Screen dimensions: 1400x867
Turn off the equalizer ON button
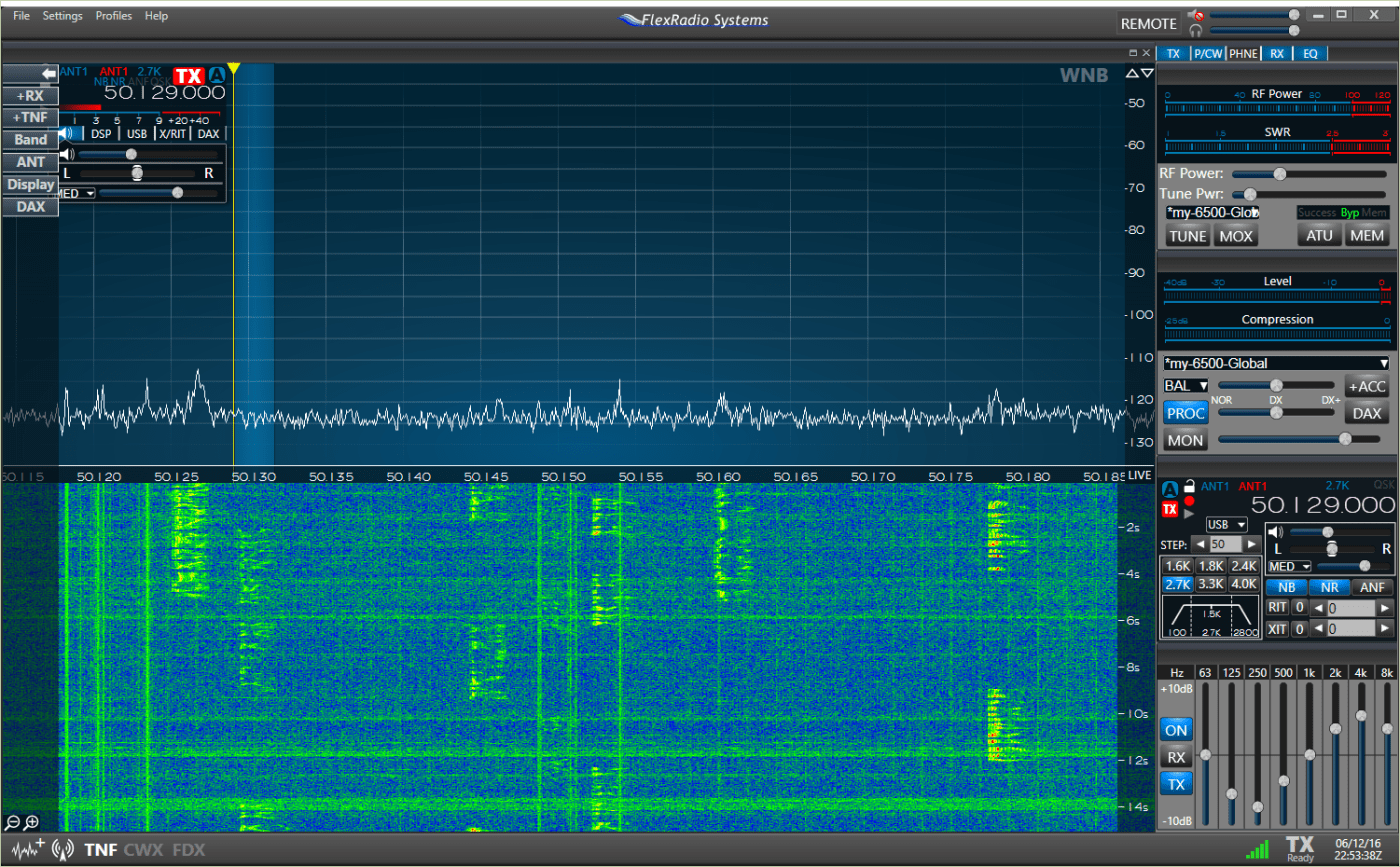click(x=1176, y=730)
